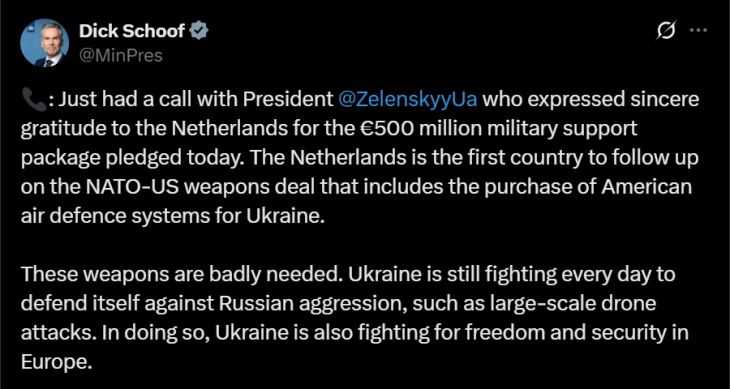Click the sentence 'These weapons are badly needed.'
This screenshot has height=389, width=730.
(180, 275)
